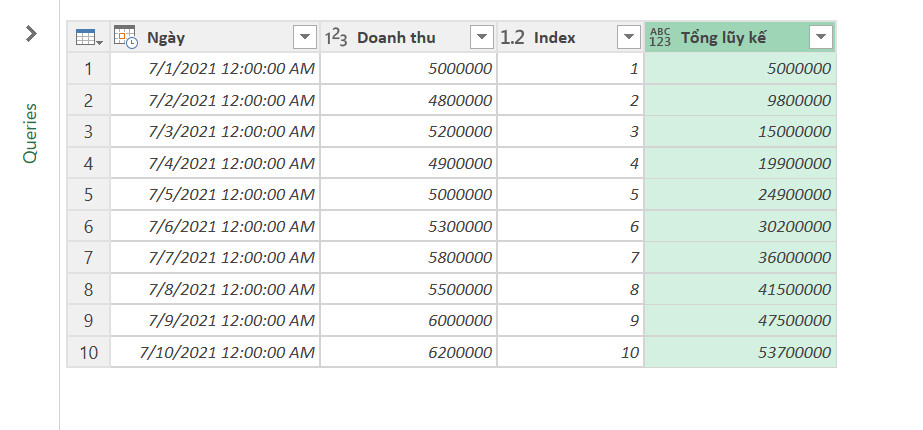Click the whole number type icon of Doanh thu
Screen dimensions: 923x430
tap(336, 38)
